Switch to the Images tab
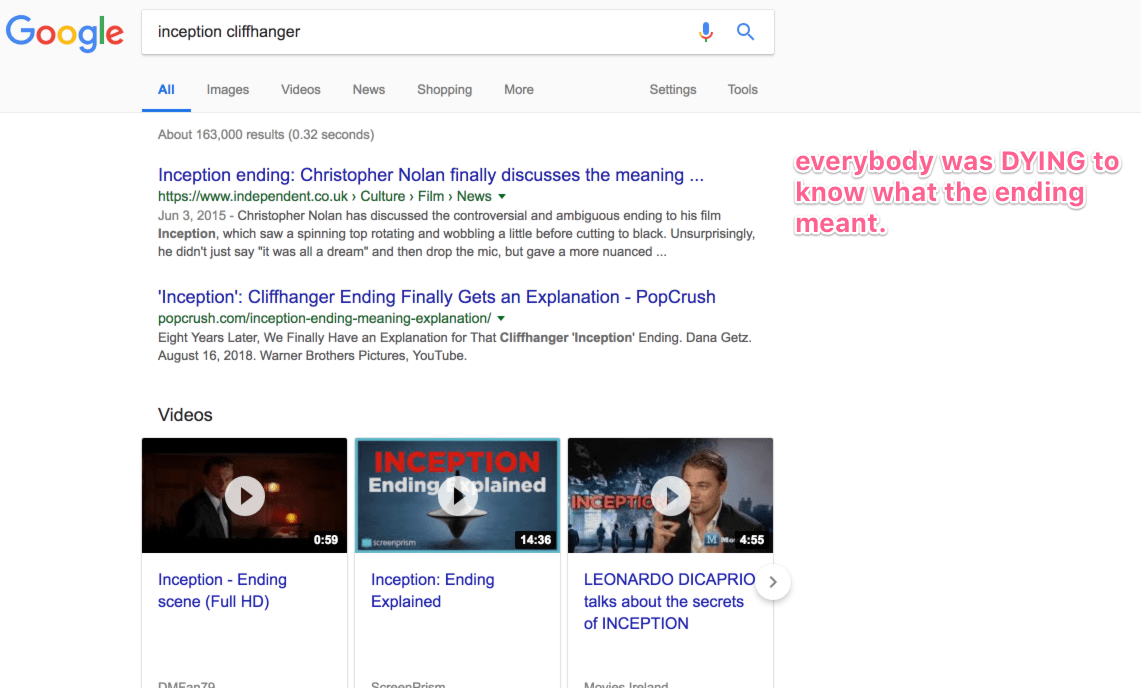The height and width of the screenshot is (688, 1141). [x=228, y=90]
